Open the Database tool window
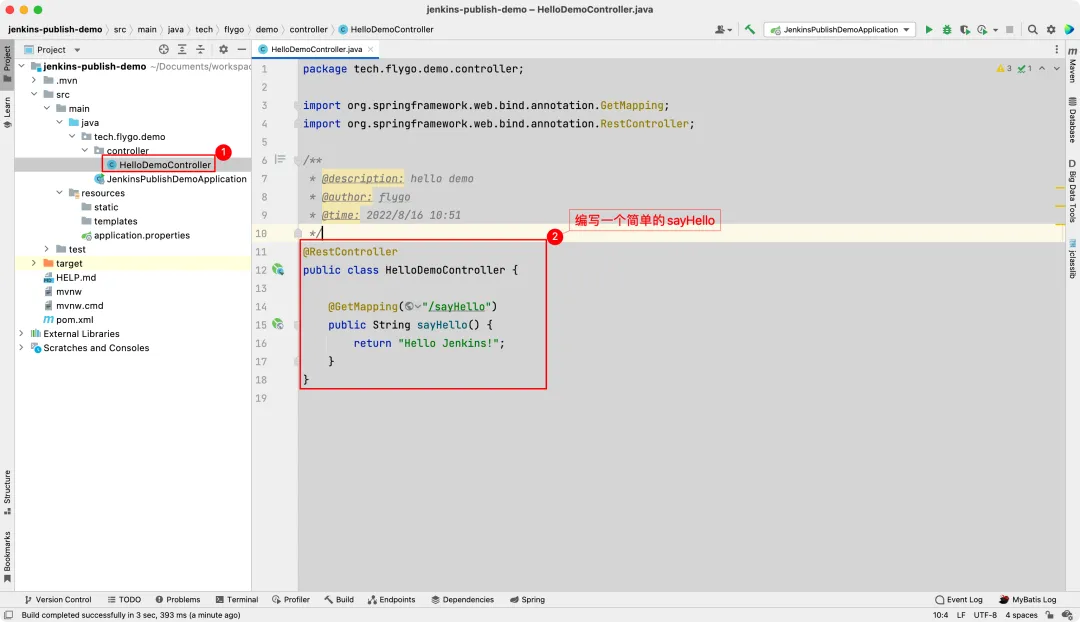 coord(1072,120)
